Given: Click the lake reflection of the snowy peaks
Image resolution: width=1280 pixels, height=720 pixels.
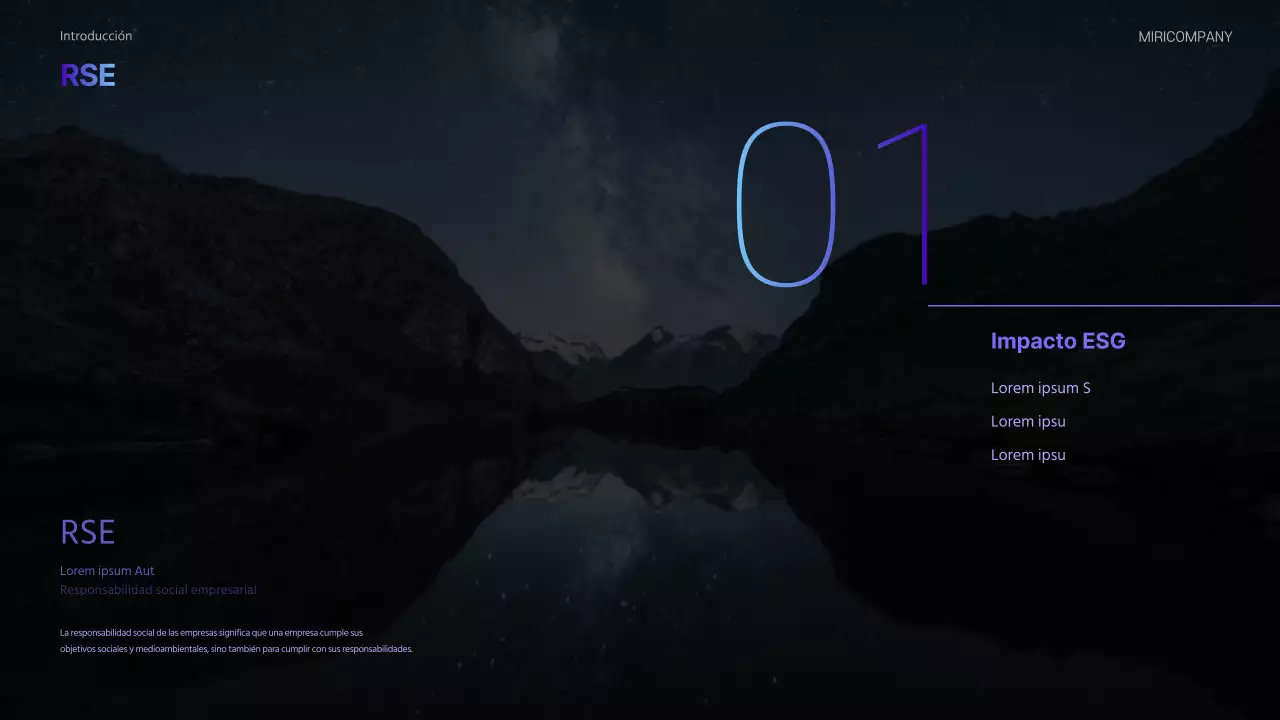Looking at the screenshot, I should click(640, 490).
